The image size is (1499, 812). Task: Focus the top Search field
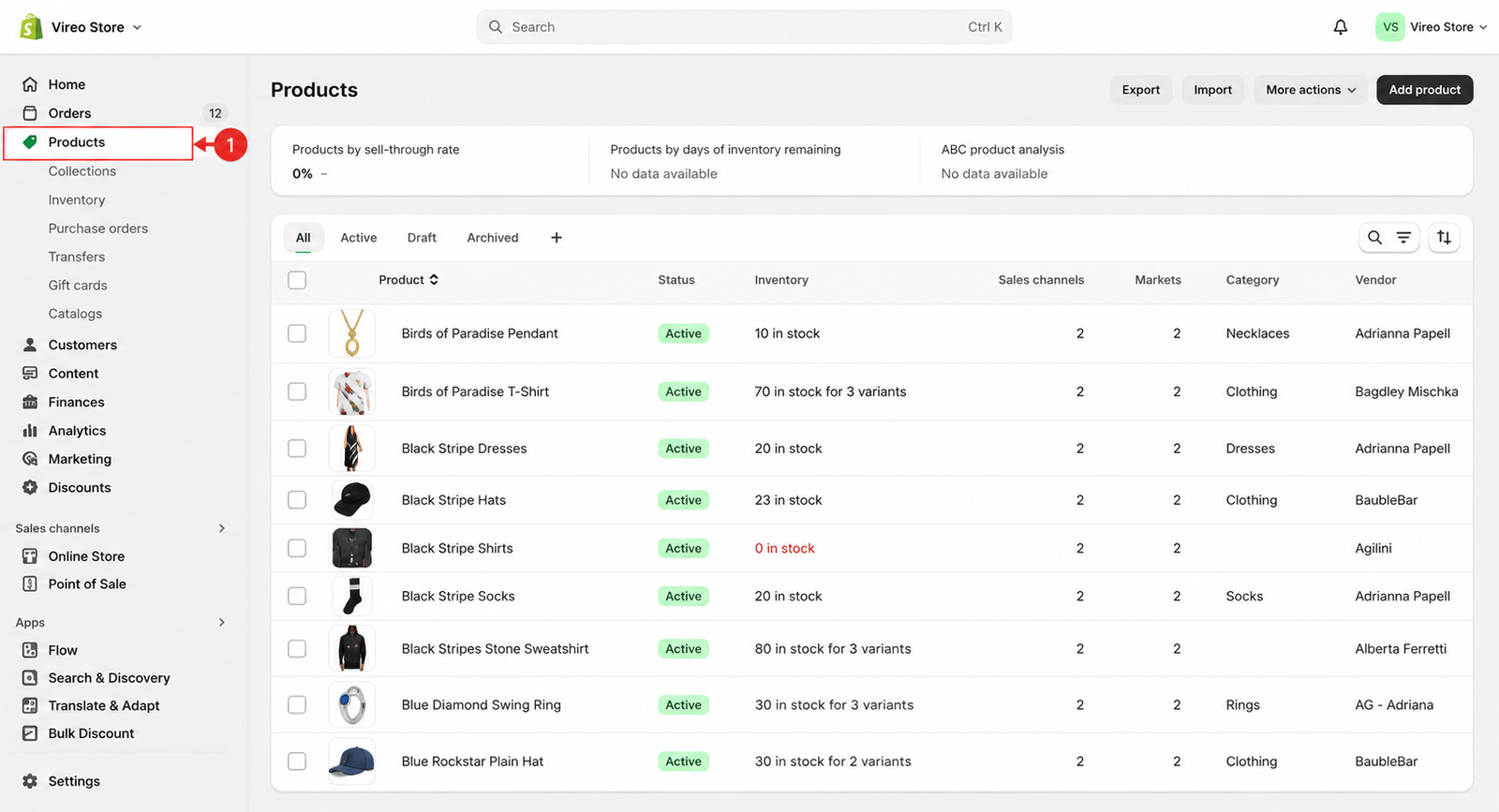tap(744, 27)
